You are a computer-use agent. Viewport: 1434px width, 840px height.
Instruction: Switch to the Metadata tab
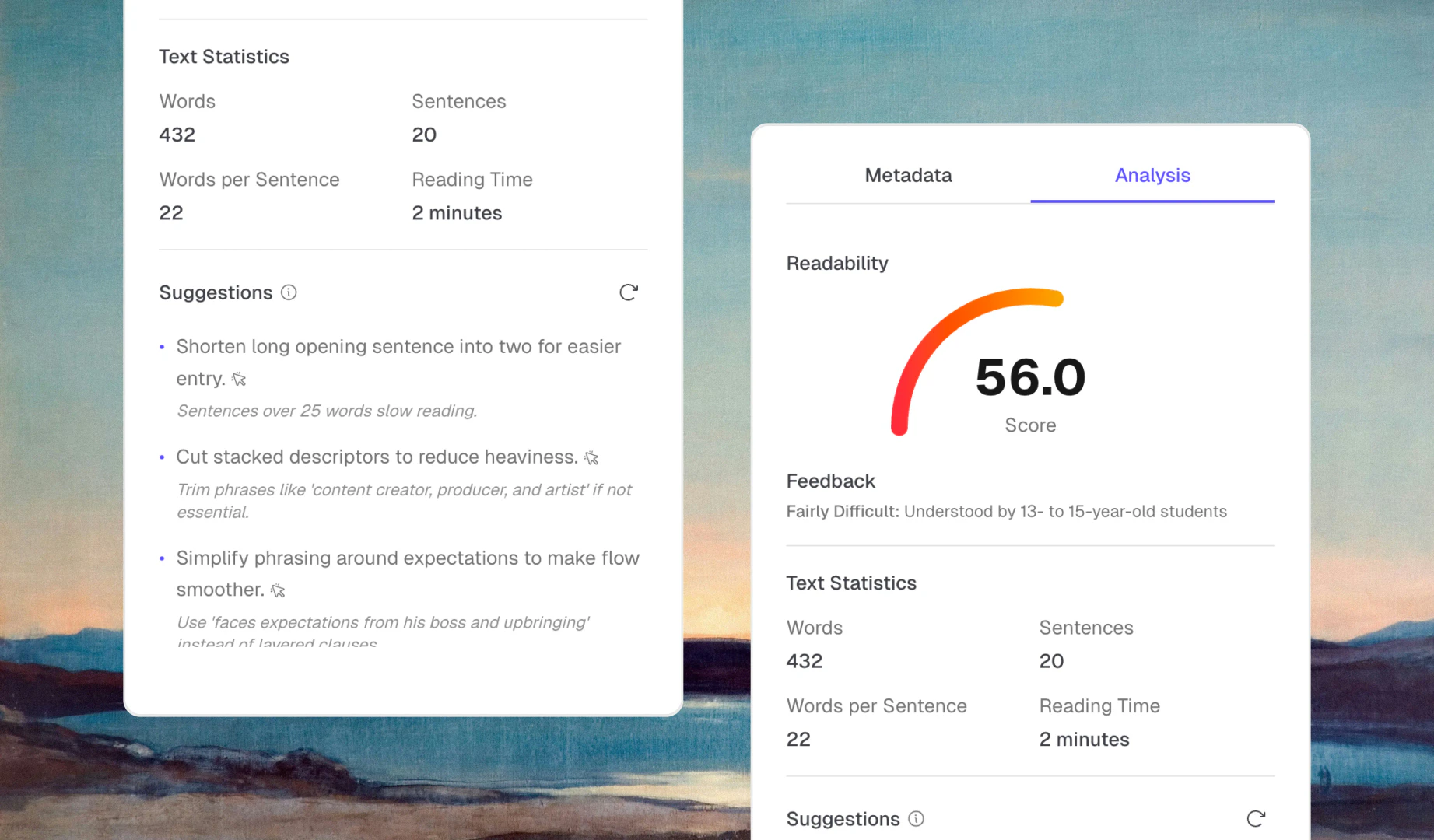point(907,176)
